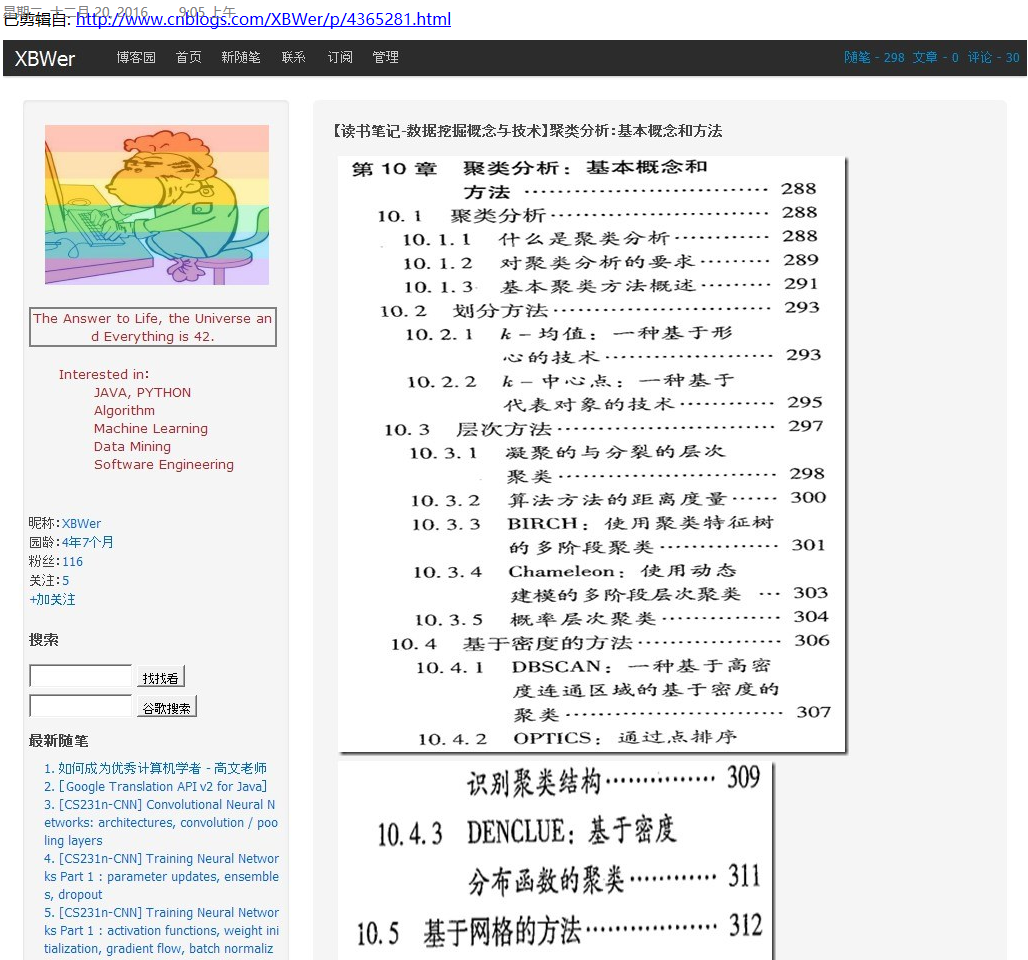Click the chapter 10 table of contents image
The height and width of the screenshot is (960, 1028).
592,454
